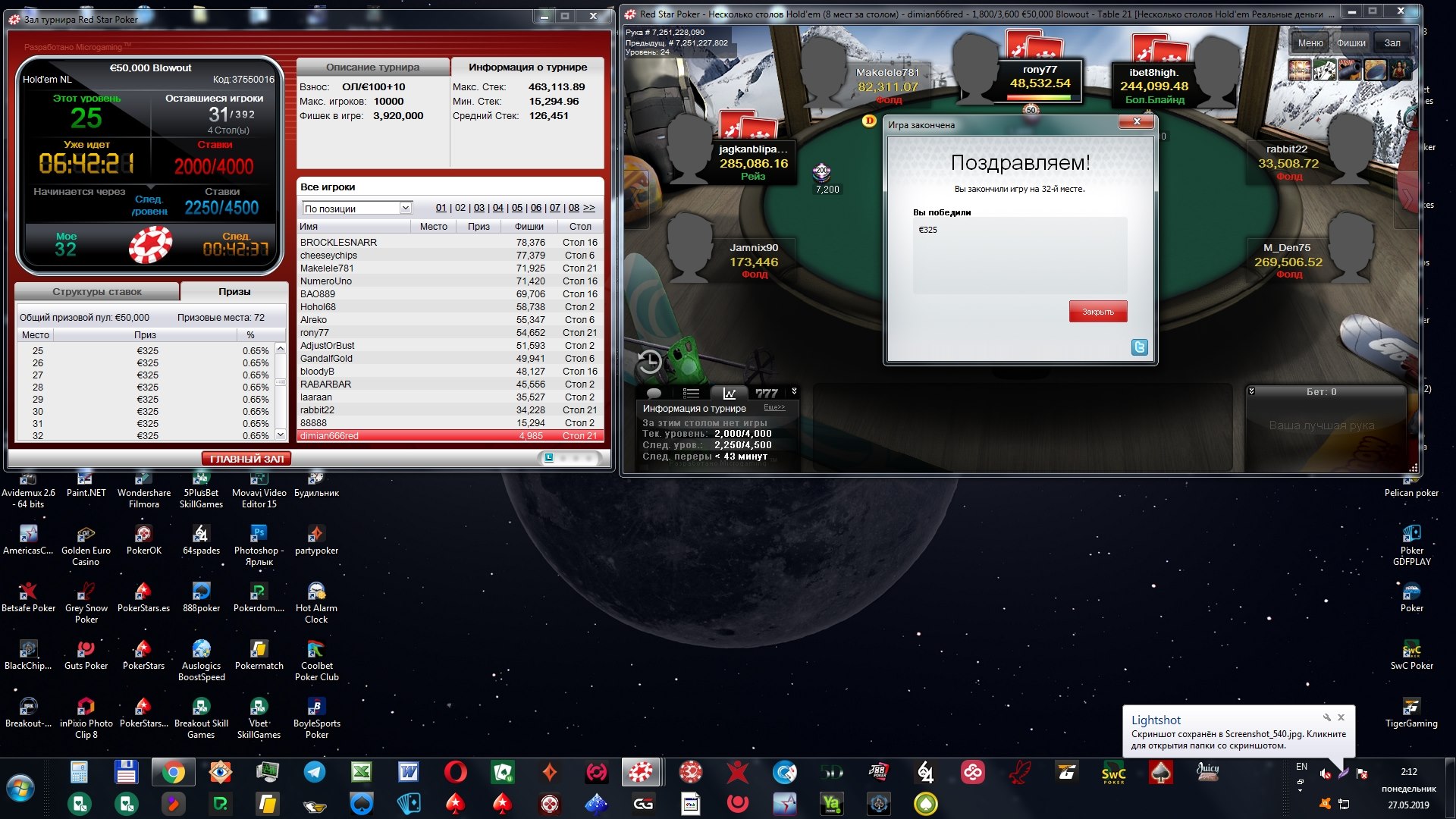Go to next player pages with '>>' link
Image resolution: width=1456 pixels, height=819 pixels.
(589, 208)
